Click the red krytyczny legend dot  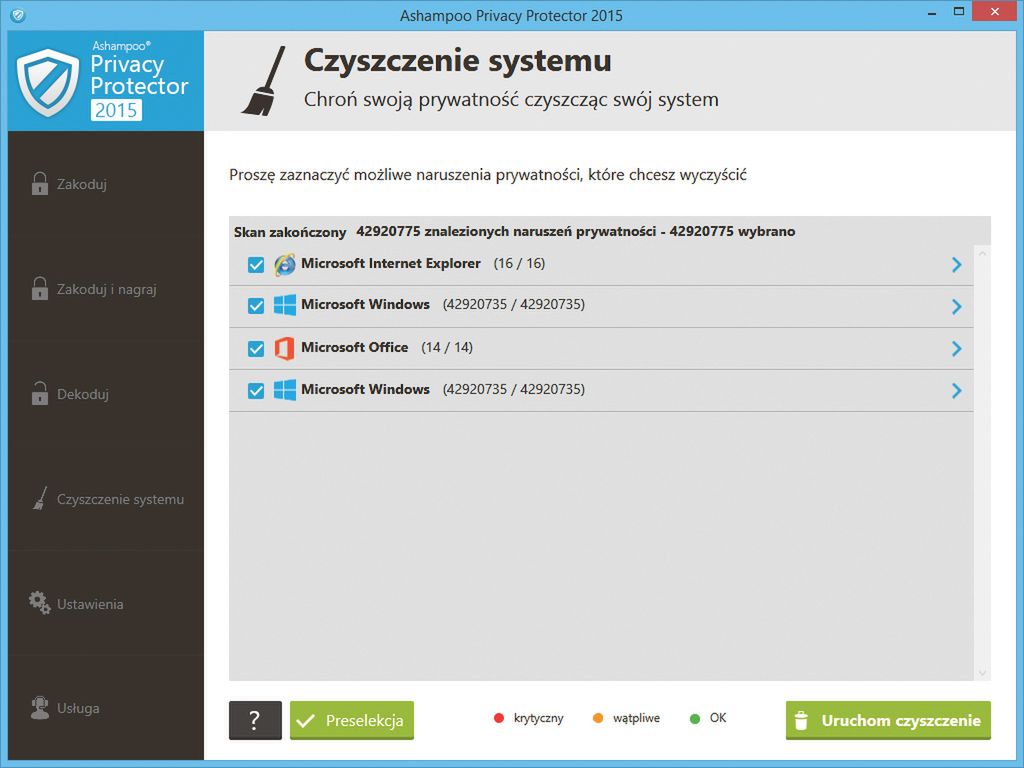pyautogui.click(x=499, y=718)
